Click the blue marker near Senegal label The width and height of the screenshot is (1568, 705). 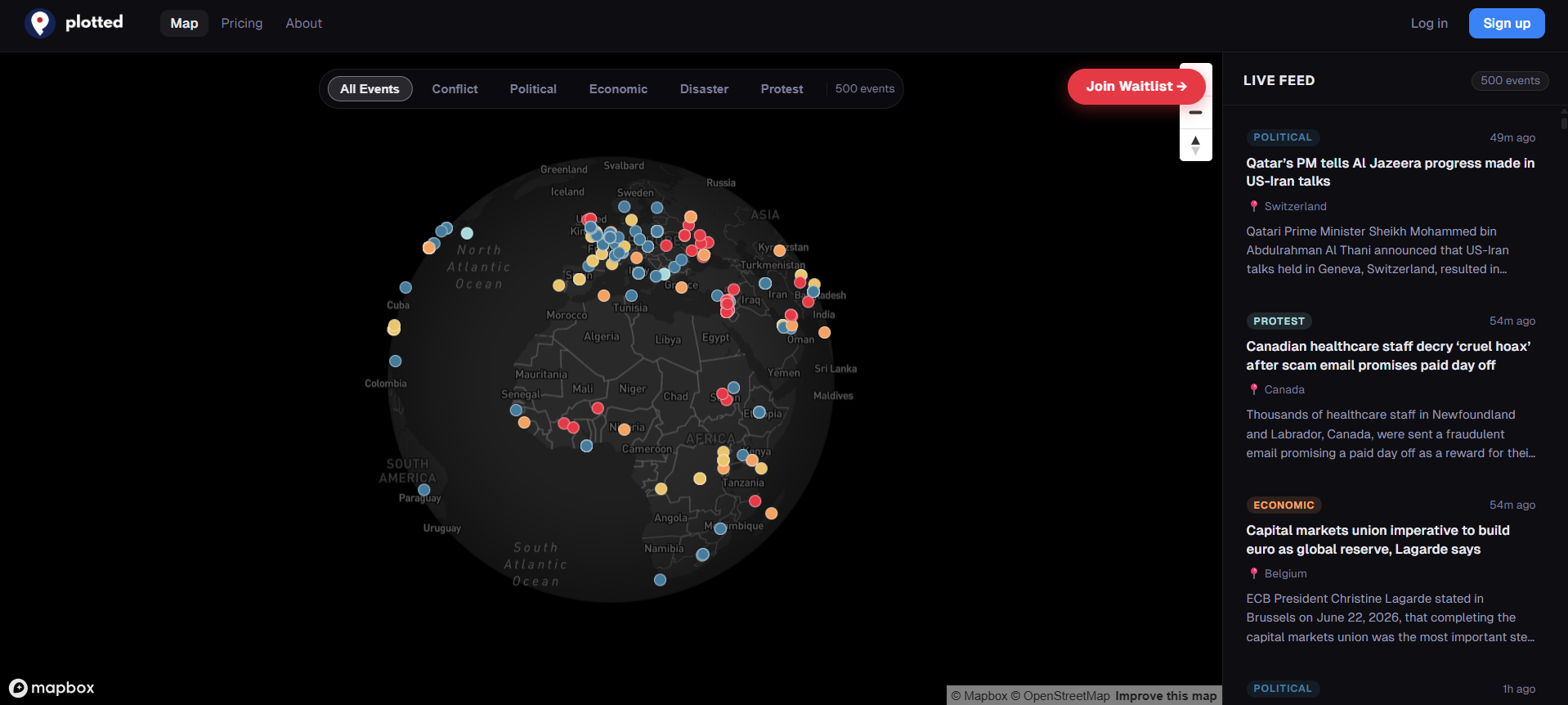516,410
